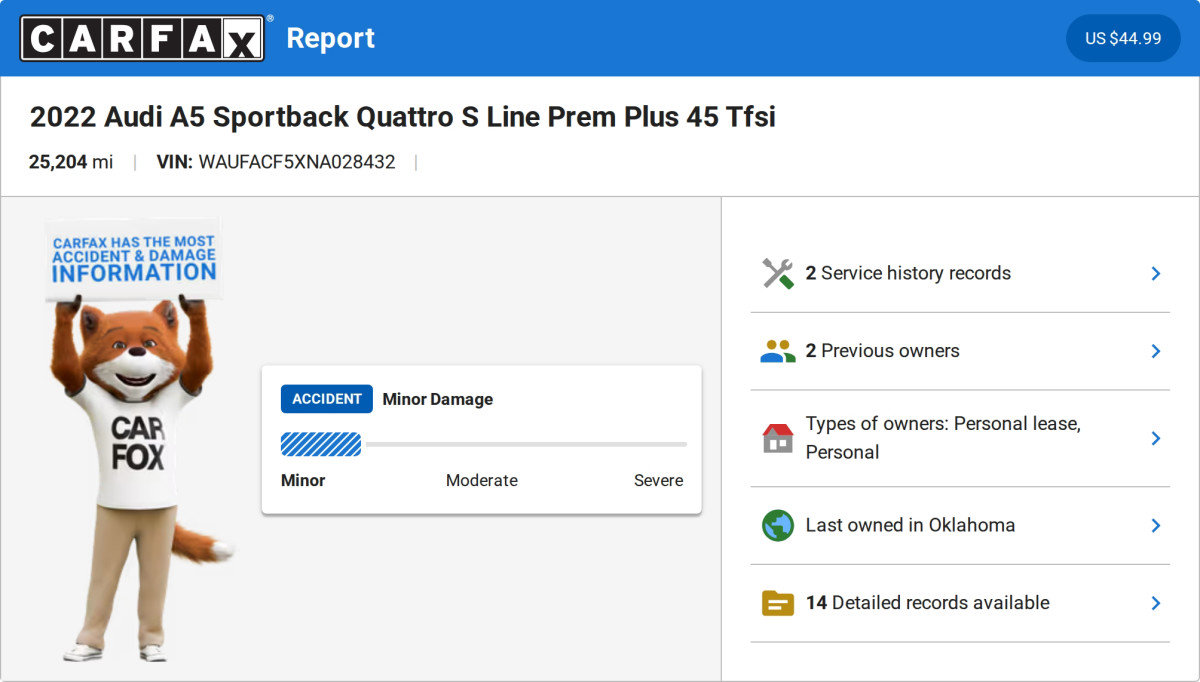Click the Audi A5 Sportback vehicle title
The width and height of the screenshot is (1200, 682).
[402, 117]
